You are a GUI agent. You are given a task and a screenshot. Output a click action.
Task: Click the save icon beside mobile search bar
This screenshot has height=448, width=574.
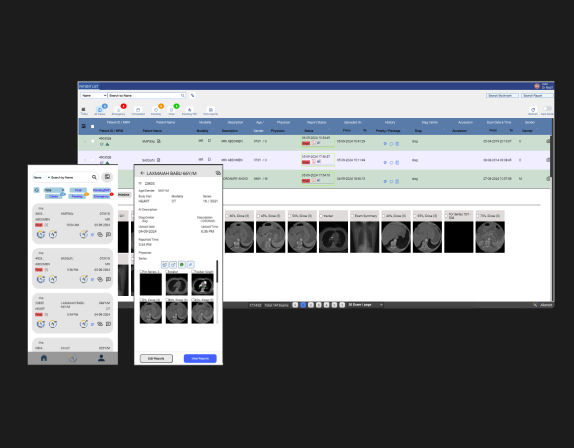pyautogui.click(x=107, y=177)
